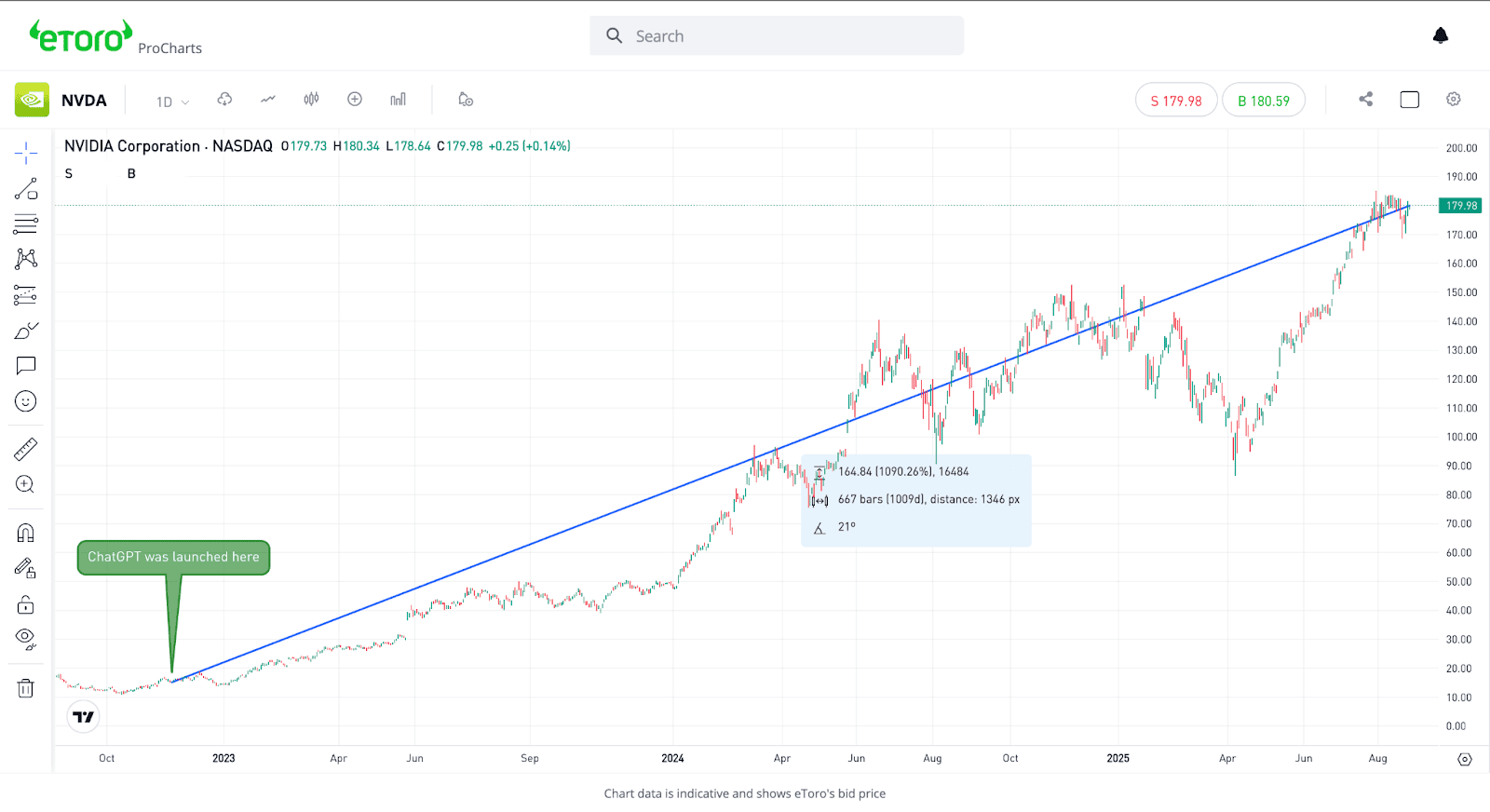The height and width of the screenshot is (812, 1490).
Task: Click the 2025 time axis label
Action: pos(1117,758)
